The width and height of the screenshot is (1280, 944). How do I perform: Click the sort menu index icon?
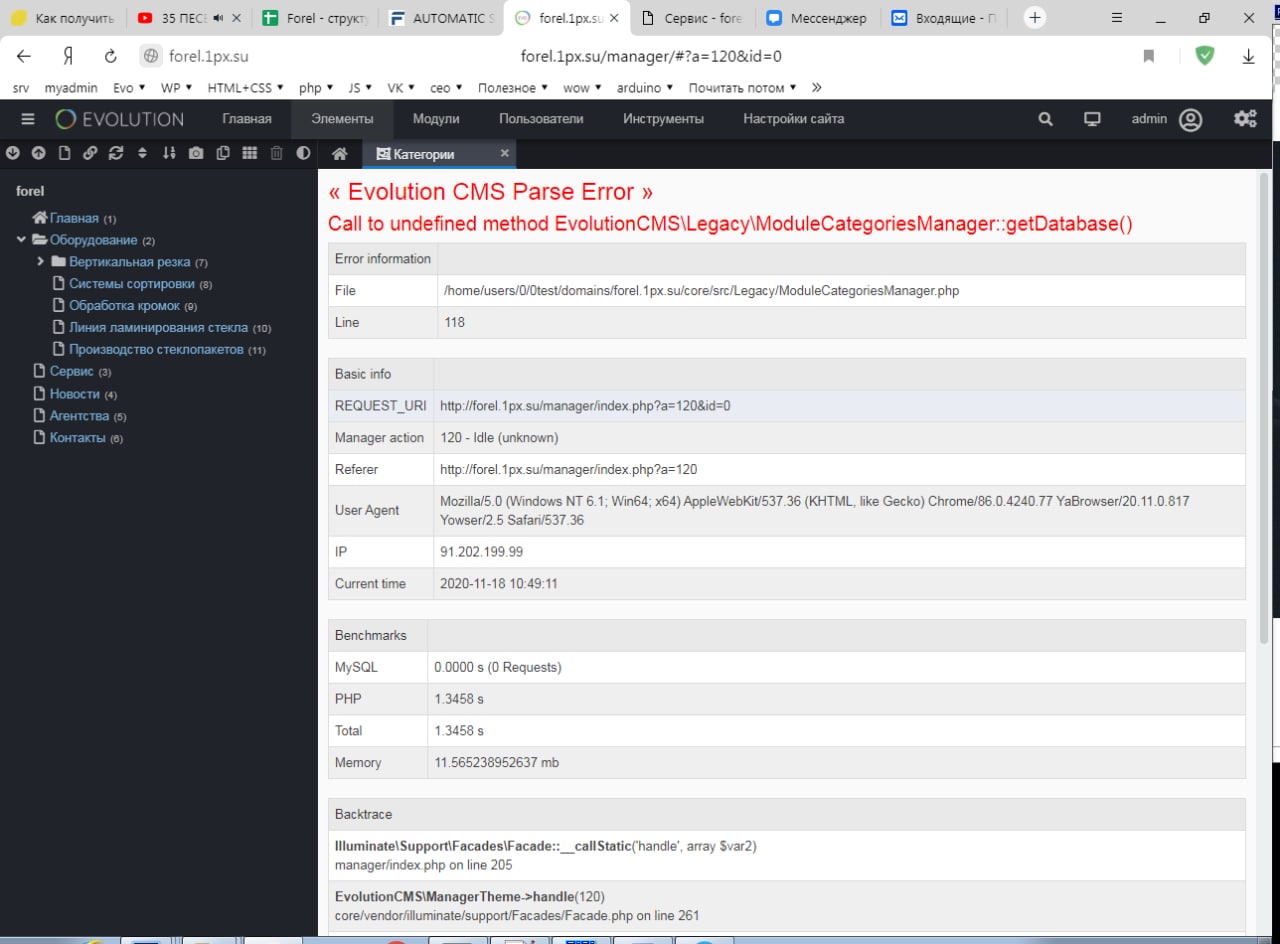coord(169,153)
